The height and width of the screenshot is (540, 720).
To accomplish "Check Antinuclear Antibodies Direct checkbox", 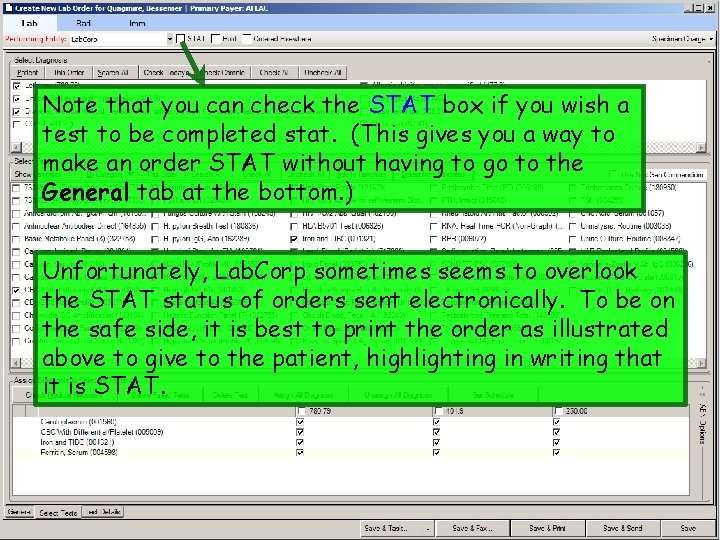I will tap(17, 226).
